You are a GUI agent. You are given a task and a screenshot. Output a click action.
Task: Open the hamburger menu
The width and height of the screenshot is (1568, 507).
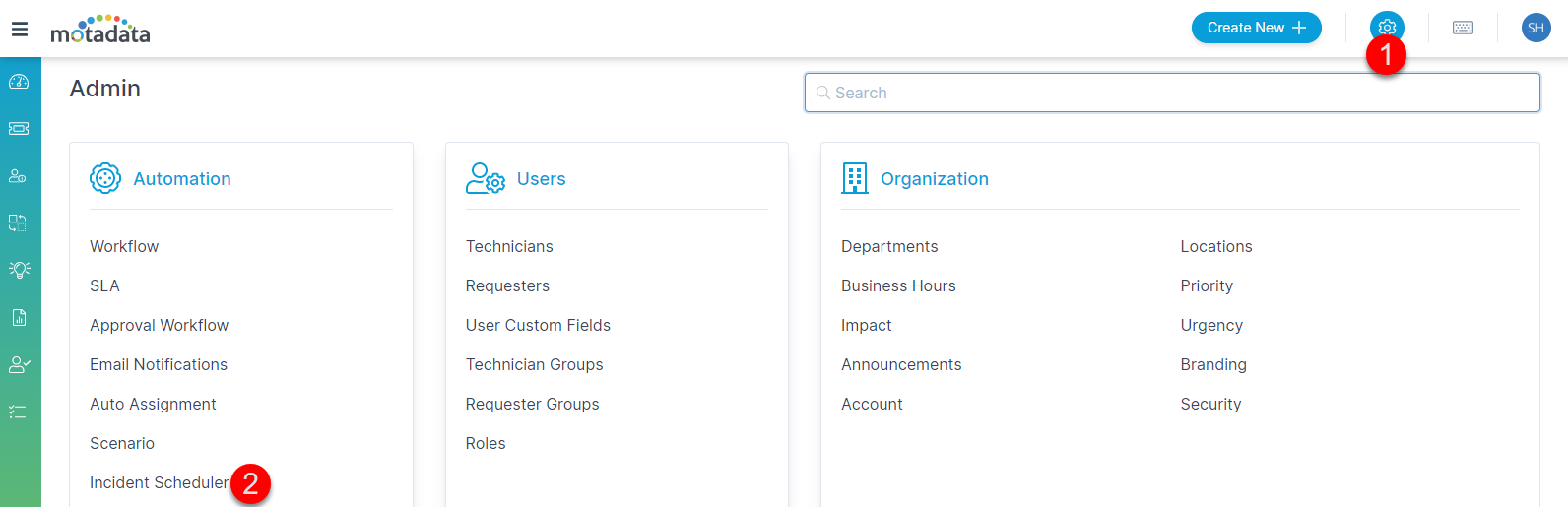point(20,30)
